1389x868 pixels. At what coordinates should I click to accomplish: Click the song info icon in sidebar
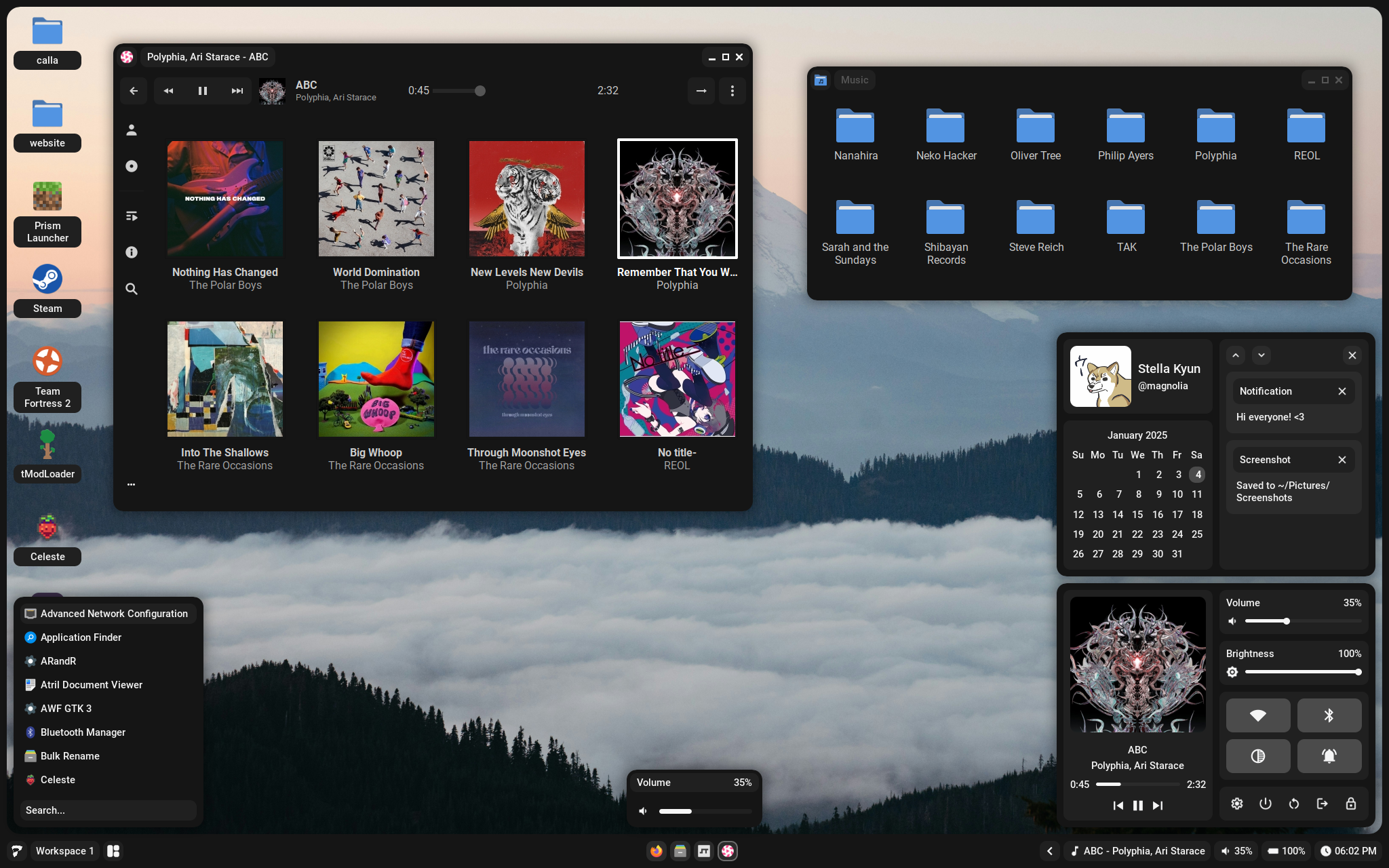tap(132, 252)
